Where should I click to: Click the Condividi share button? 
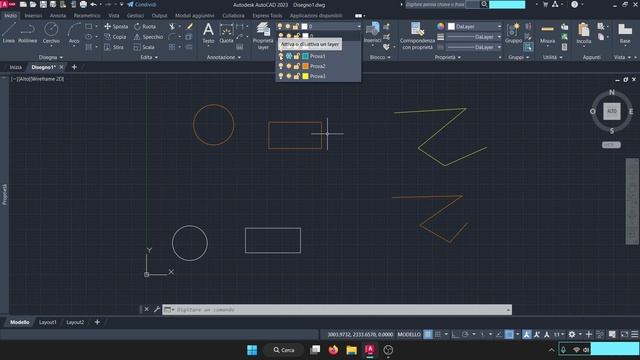click(142, 4)
